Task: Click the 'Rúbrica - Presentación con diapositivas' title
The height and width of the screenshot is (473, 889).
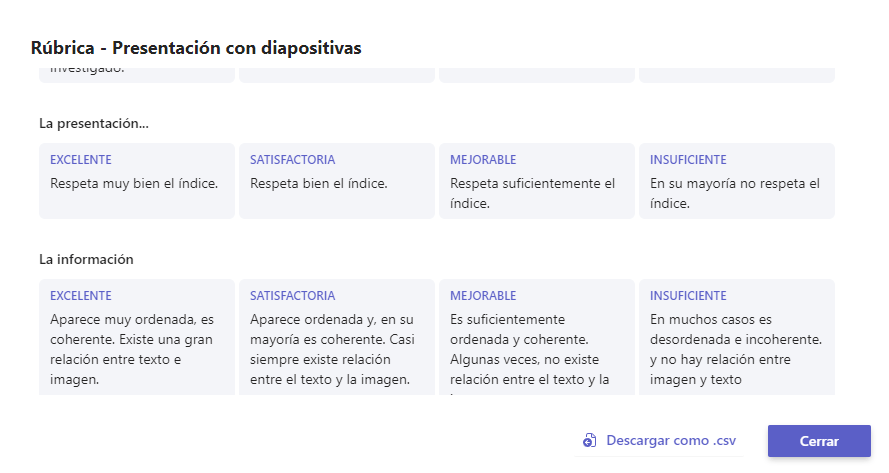Action: coord(196,48)
